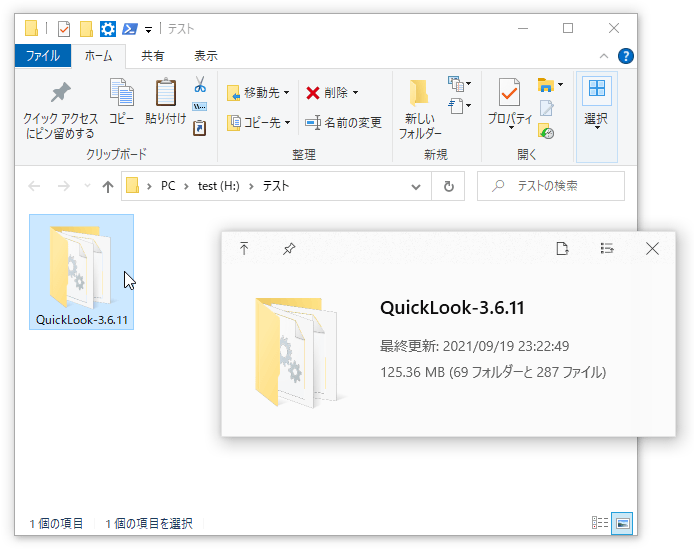Click Pin to Quick Access icon

pyautogui.click(x=61, y=92)
